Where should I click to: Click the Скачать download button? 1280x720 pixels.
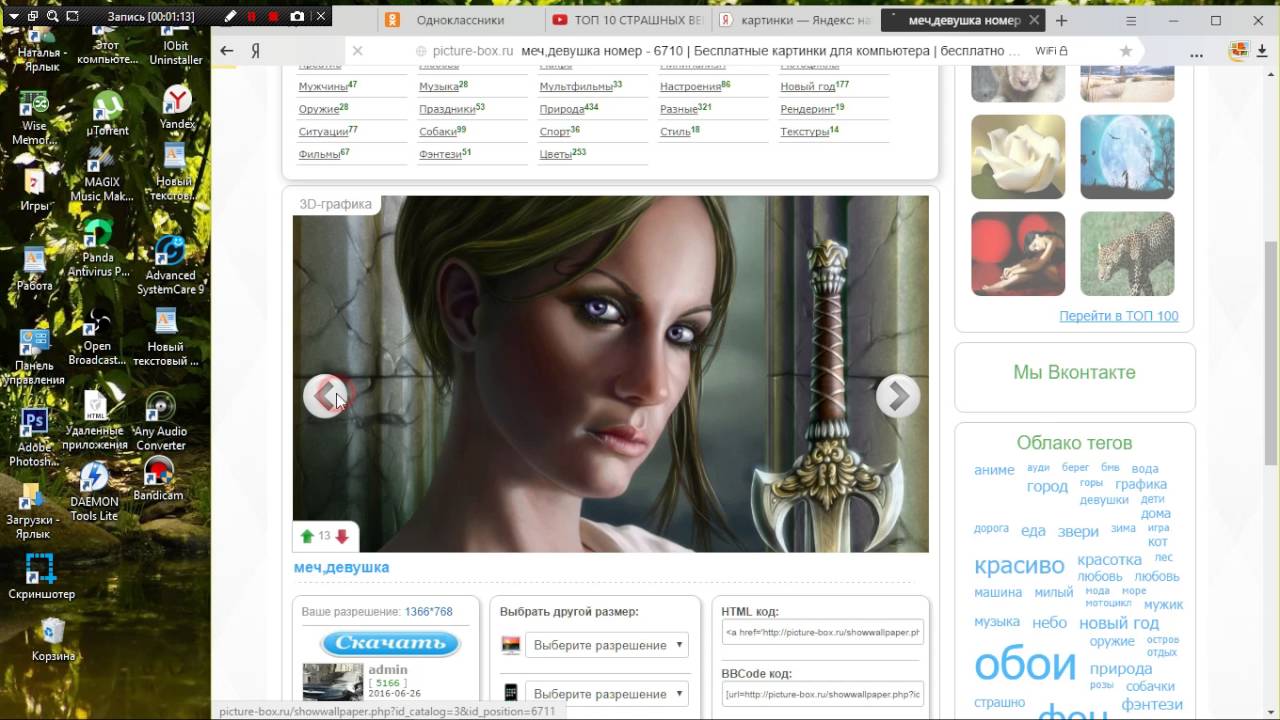[x=390, y=643]
